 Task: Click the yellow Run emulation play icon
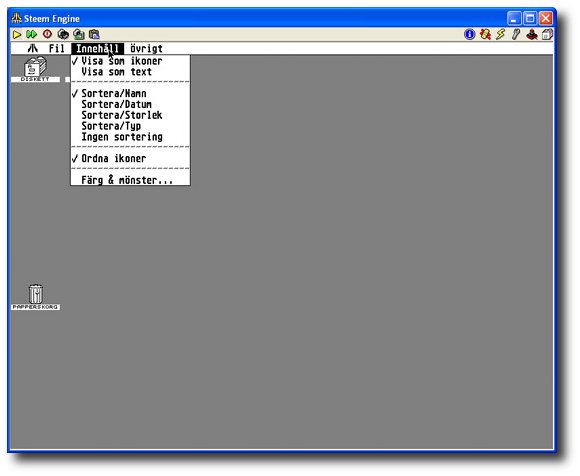click(17, 34)
